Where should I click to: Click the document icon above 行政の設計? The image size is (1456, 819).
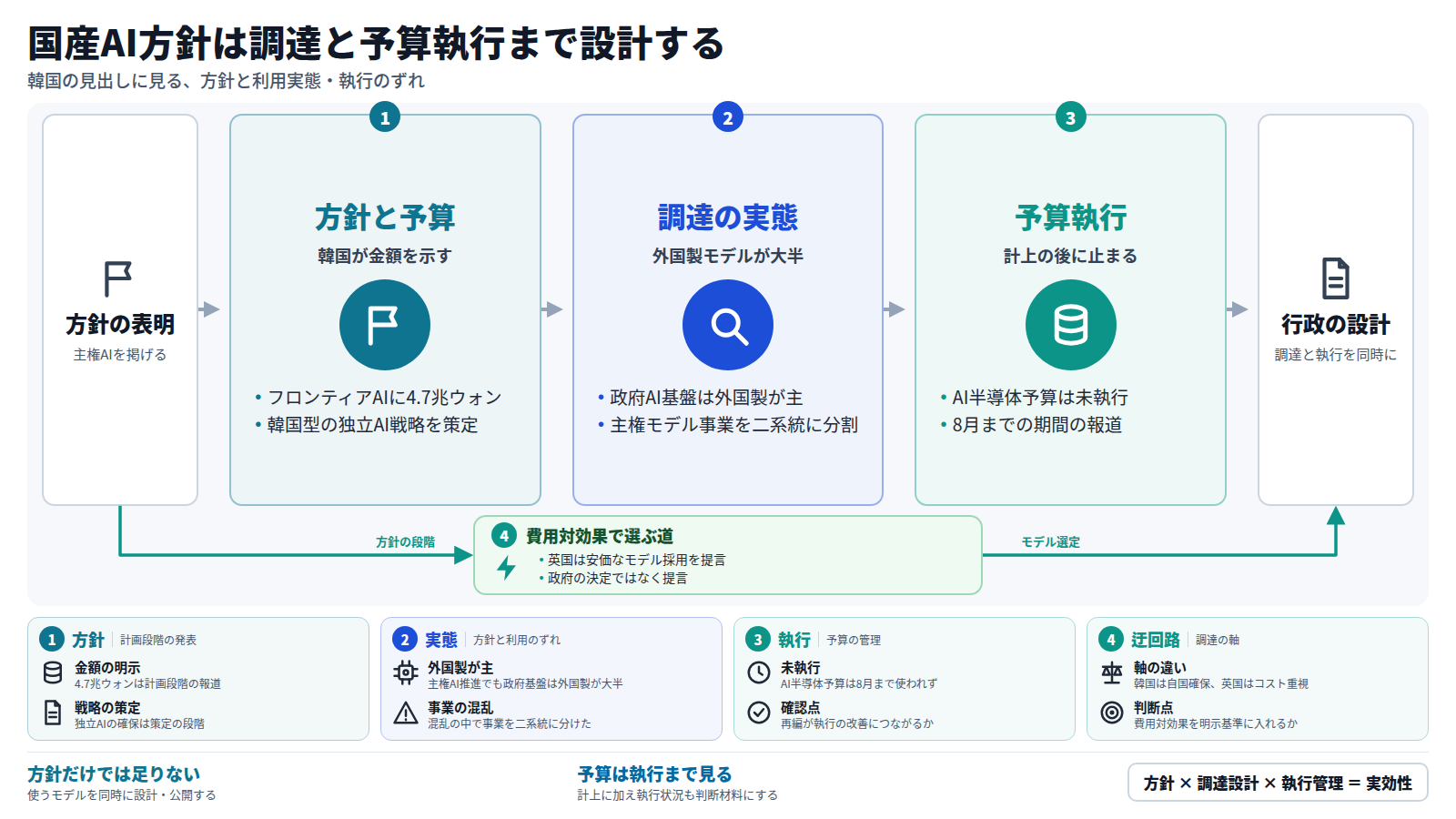[x=1335, y=278]
